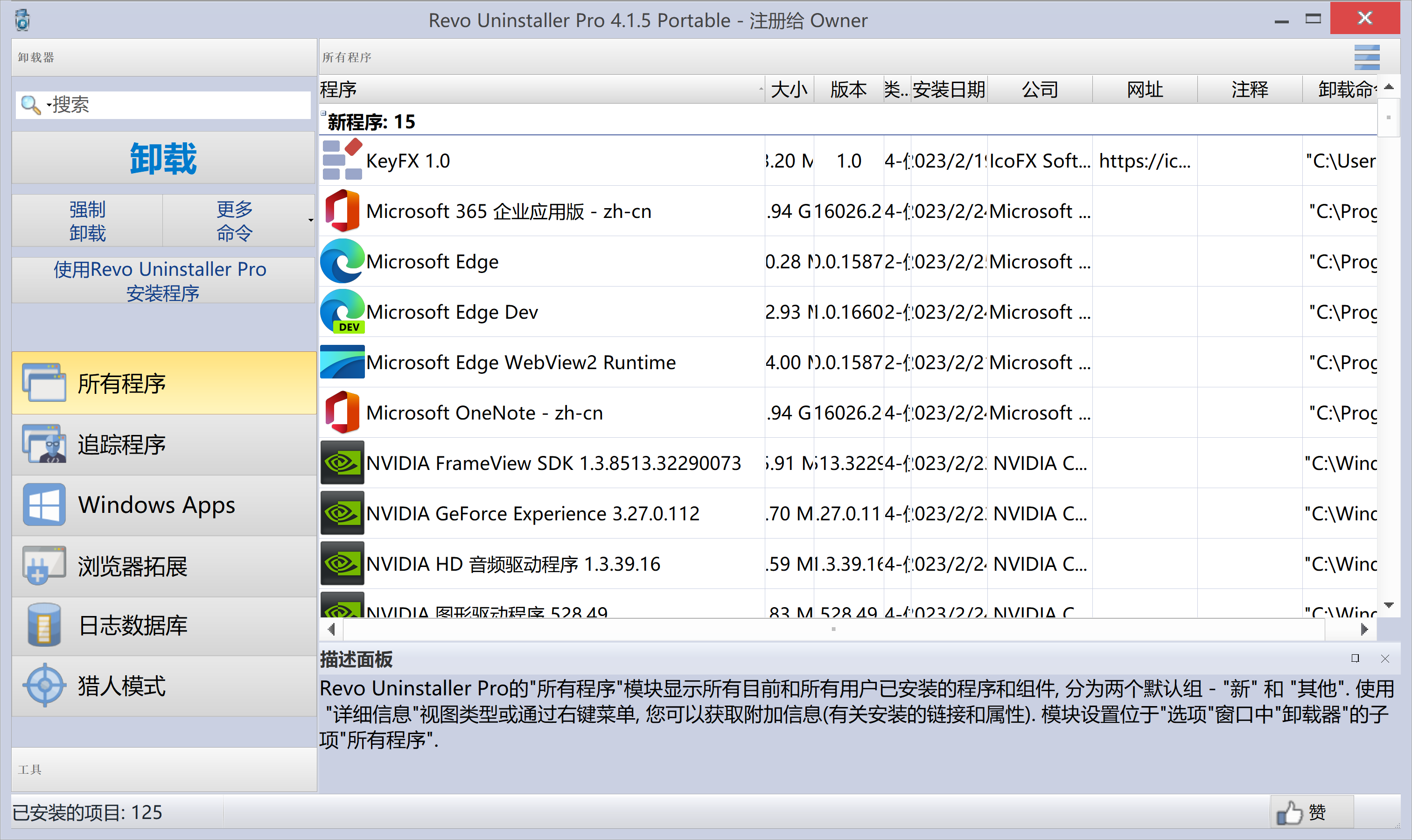Screen dimensions: 1412x840
Task: Click the Microsoft OneNote Office icon
Action: [343, 412]
